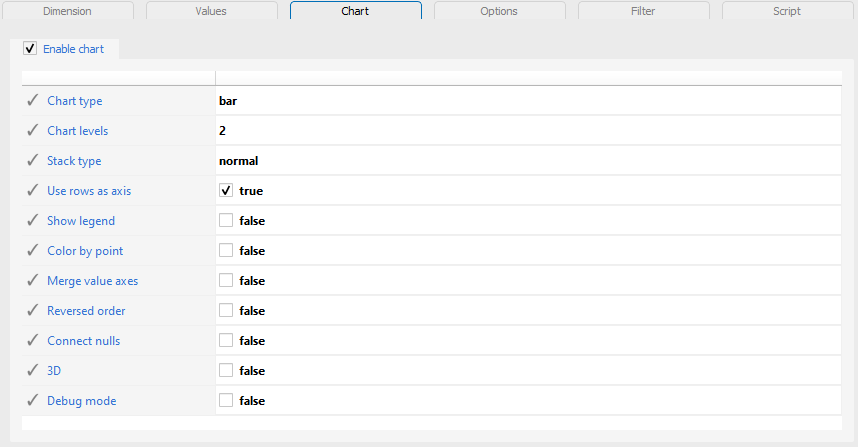Open the Stack type value 'normal'
The image size is (858, 447).
(x=528, y=160)
